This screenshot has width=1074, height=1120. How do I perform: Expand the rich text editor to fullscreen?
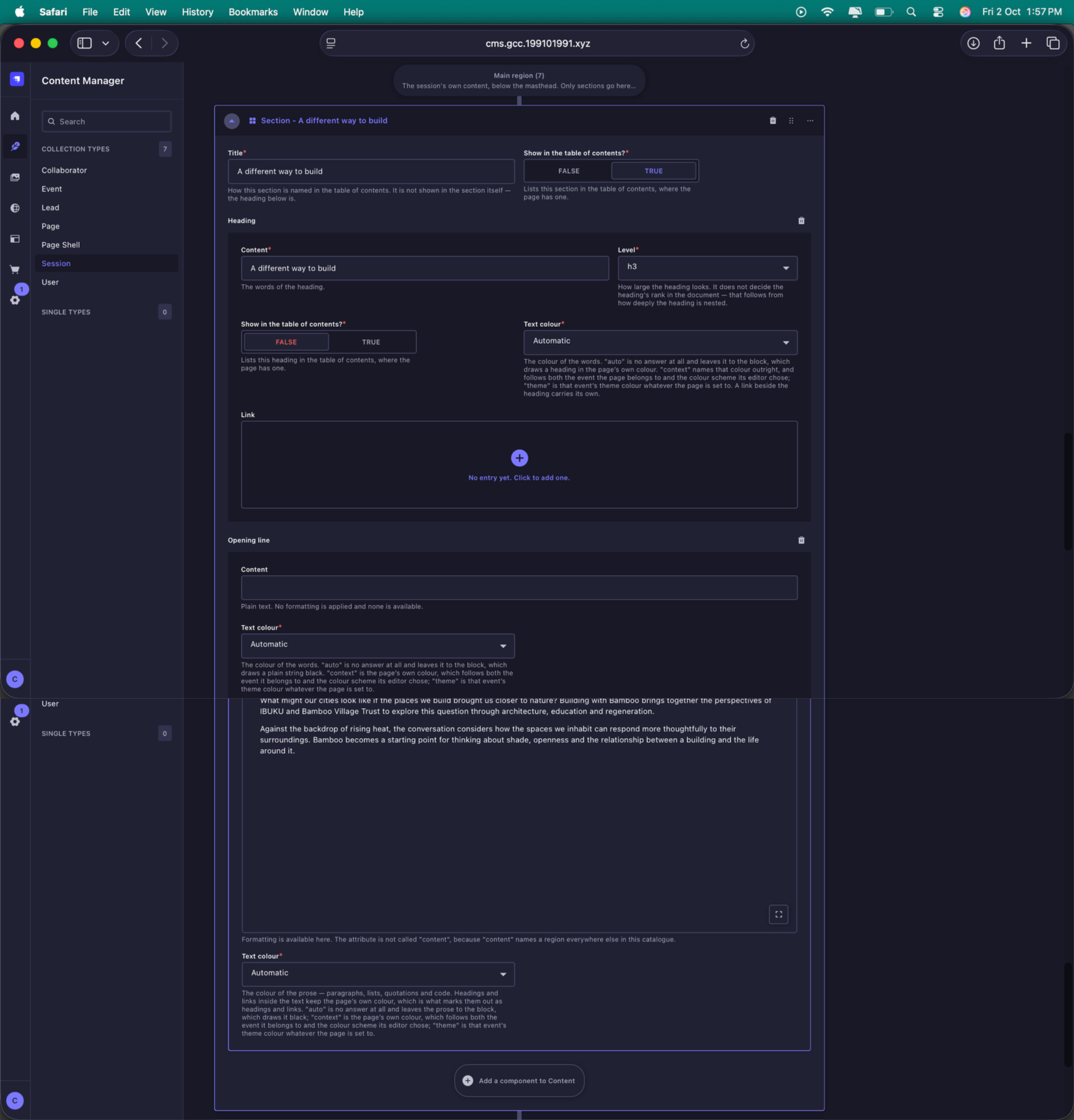[779, 914]
